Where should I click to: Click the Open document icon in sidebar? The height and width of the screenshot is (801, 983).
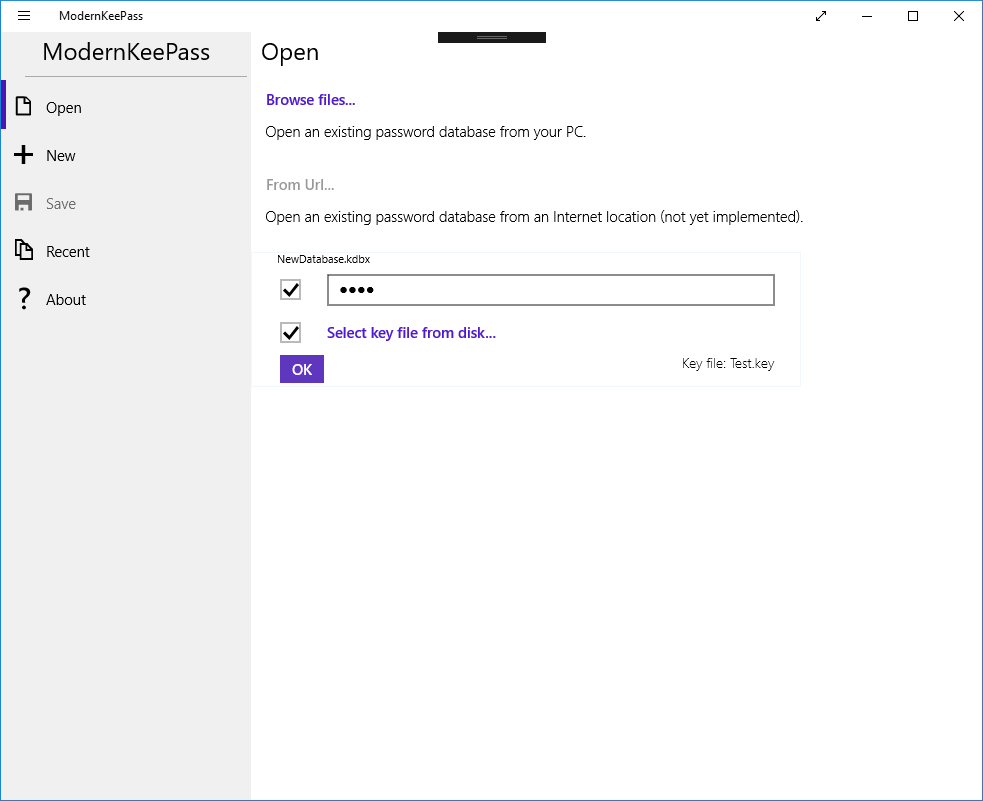(x=24, y=107)
